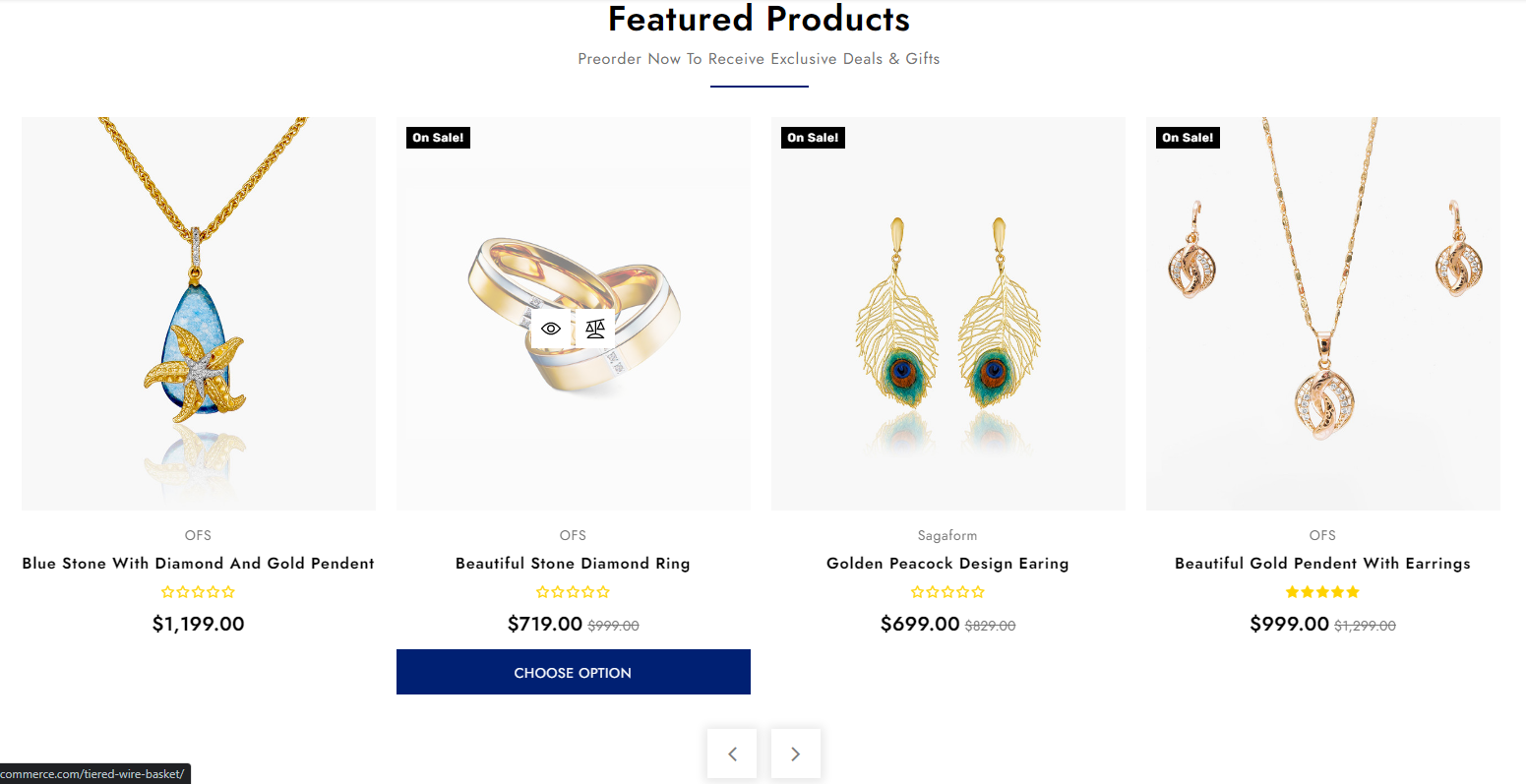This screenshot has width=1526, height=784.
Task: Click the Choose Option button
Action: [x=573, y=672]
